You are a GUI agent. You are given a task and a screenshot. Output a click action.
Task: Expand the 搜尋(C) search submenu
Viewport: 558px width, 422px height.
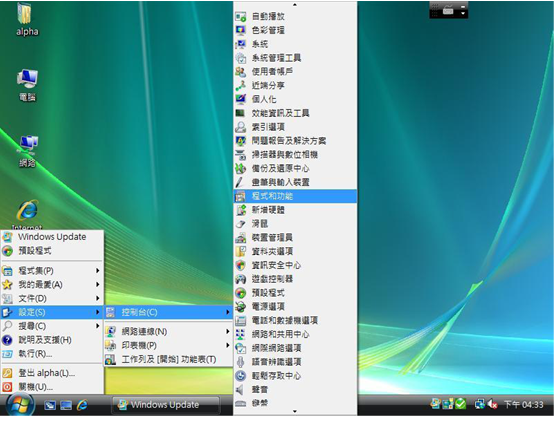click(52, 326)
